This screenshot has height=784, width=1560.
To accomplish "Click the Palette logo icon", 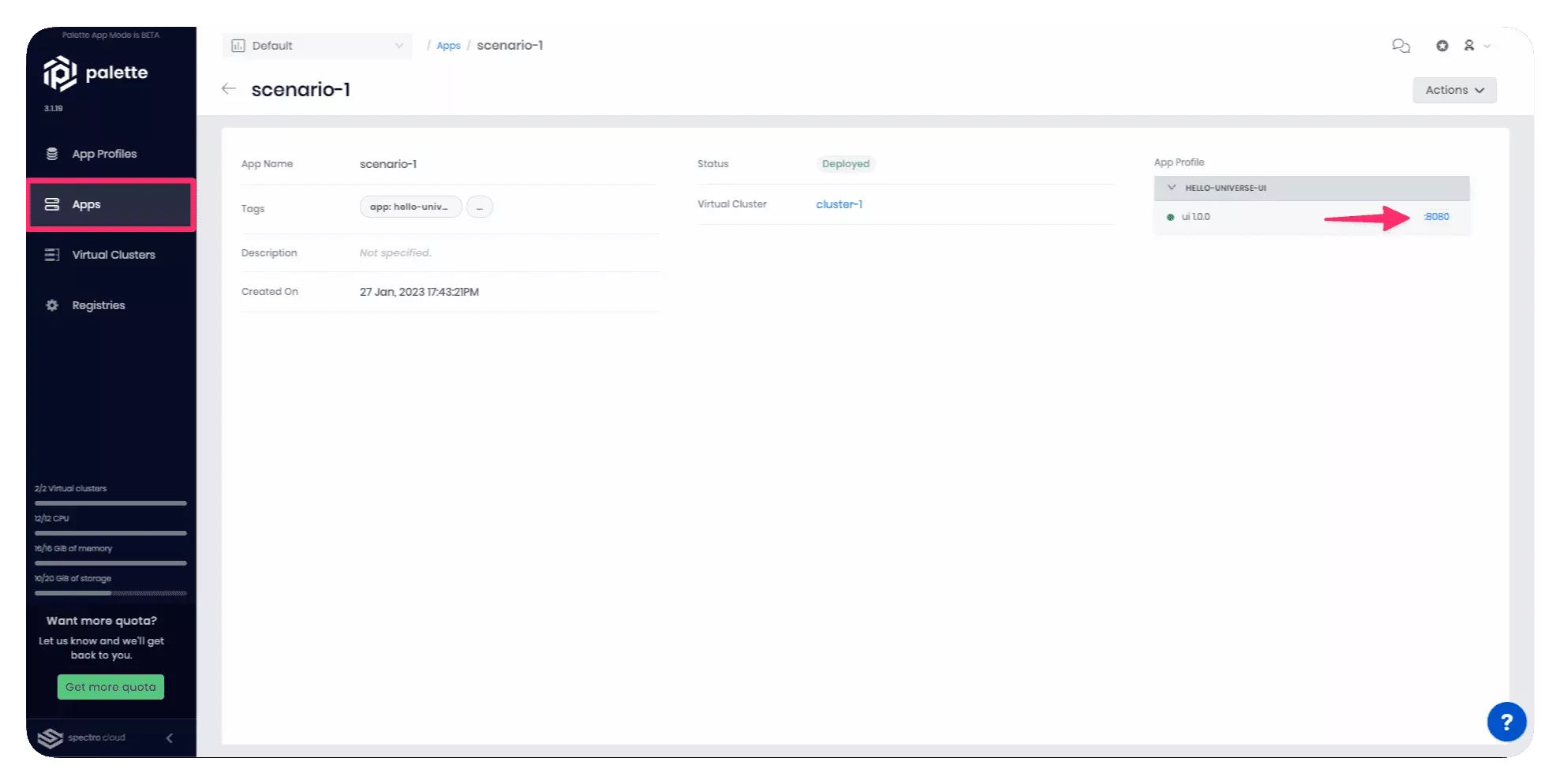I will [x=60, y=73].
